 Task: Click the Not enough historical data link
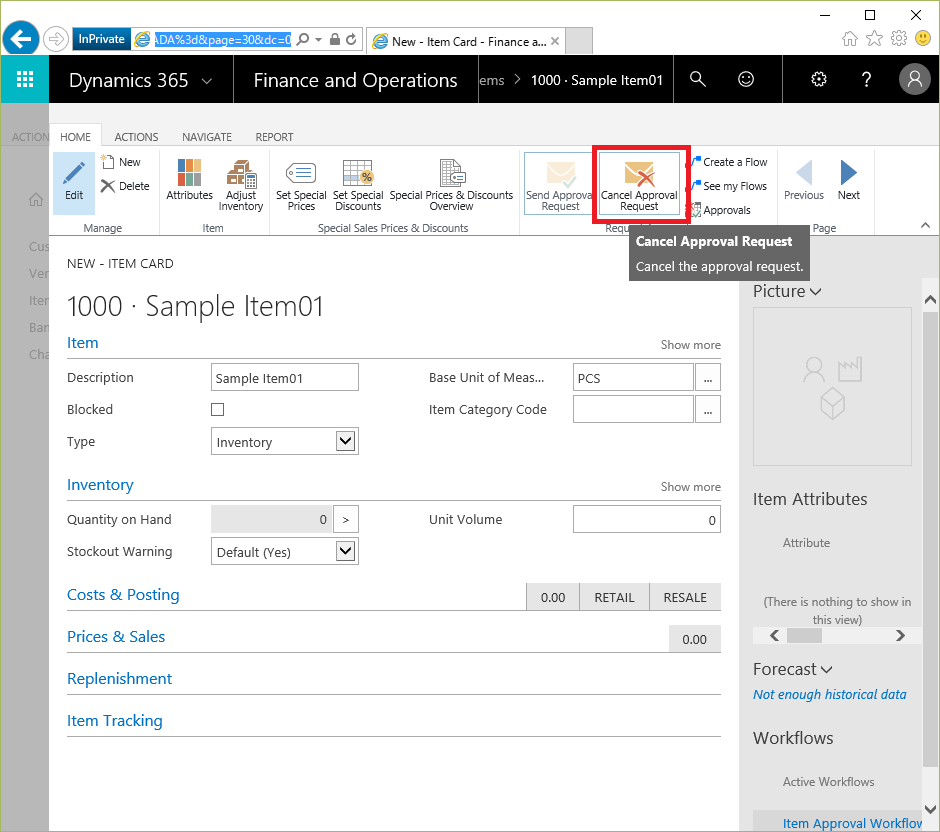[x=830, y=694]
